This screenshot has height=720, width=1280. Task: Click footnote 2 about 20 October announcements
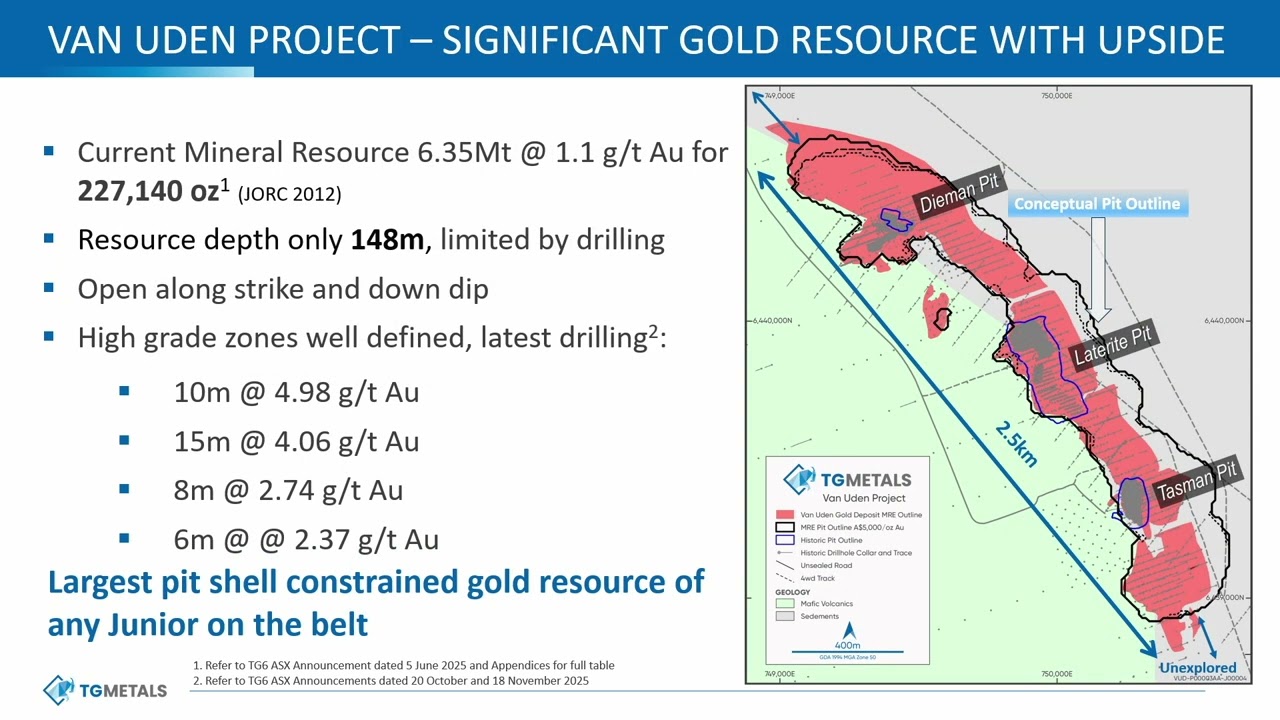[x=390, y=681]
